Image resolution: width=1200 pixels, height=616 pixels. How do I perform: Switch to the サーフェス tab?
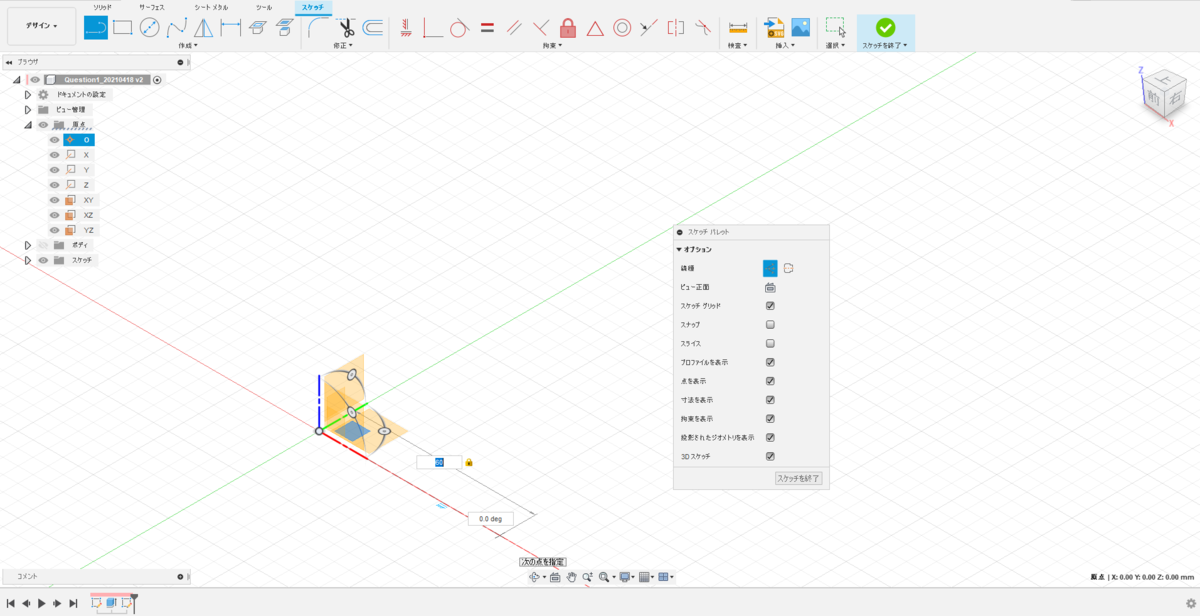tap(152, 6)
